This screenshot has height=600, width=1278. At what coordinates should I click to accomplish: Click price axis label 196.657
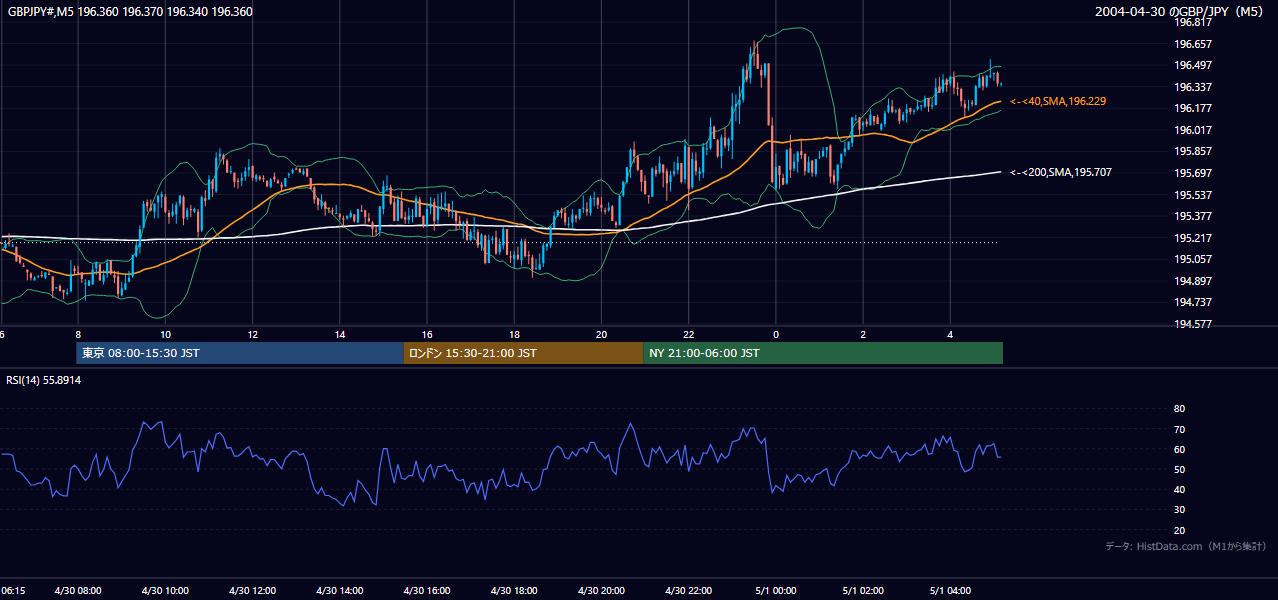pos(1194,44)
